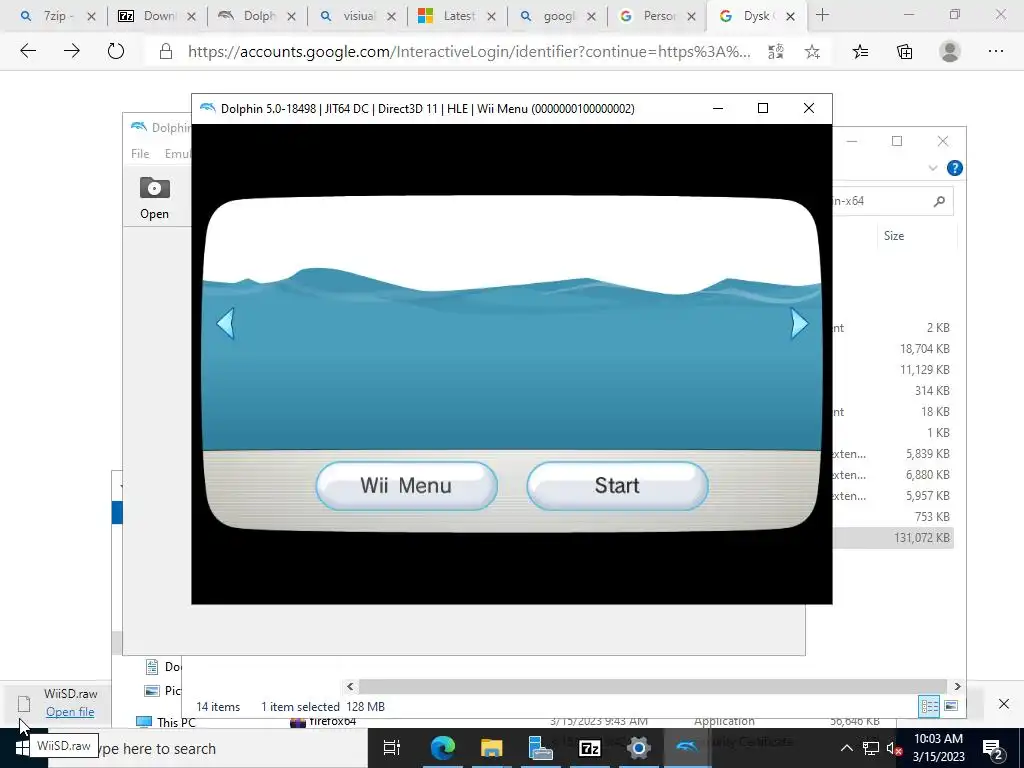Click the right arrow in Wii channel screen
The height and width of the screenshot is (768, 1024).
[799, 323]
